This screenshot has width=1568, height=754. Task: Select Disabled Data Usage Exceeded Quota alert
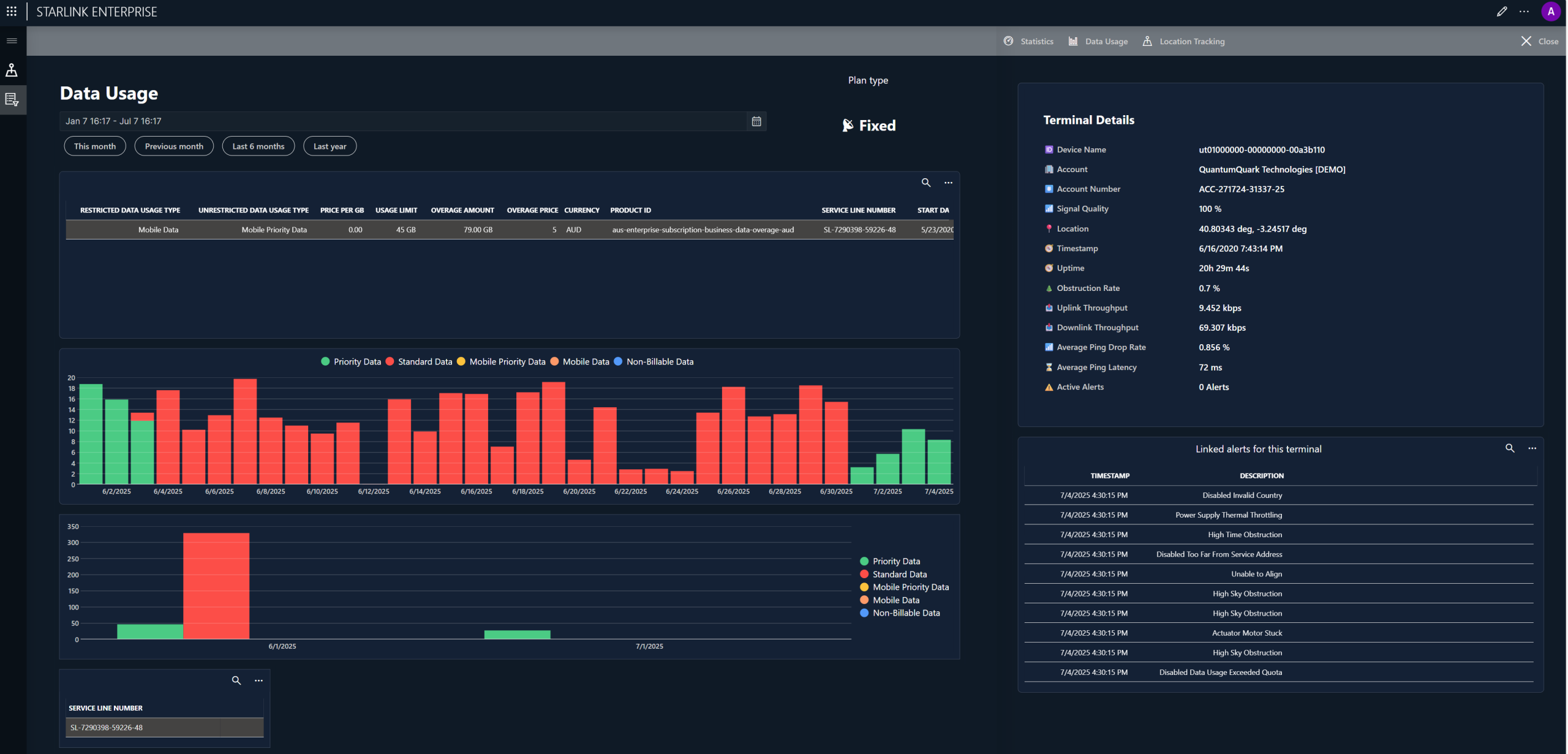tap(1279, 673)
